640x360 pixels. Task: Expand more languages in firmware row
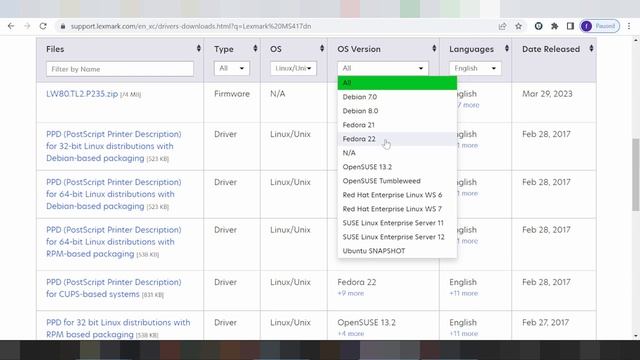468,105
